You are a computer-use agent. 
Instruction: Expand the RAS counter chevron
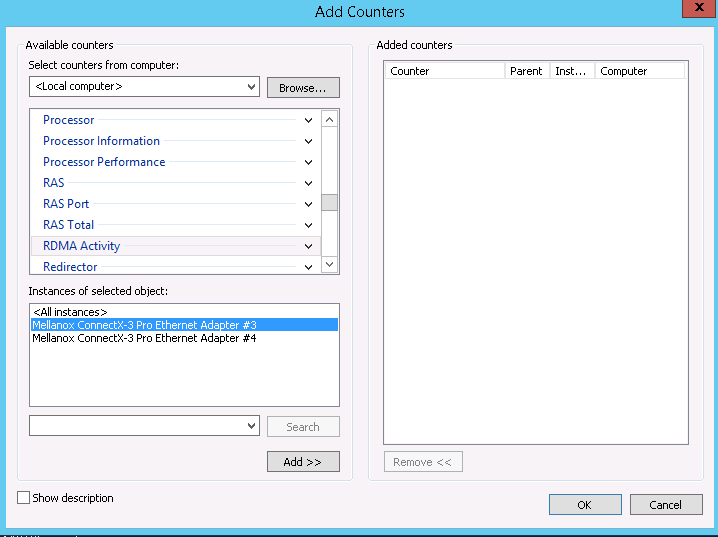click(308, 183)
